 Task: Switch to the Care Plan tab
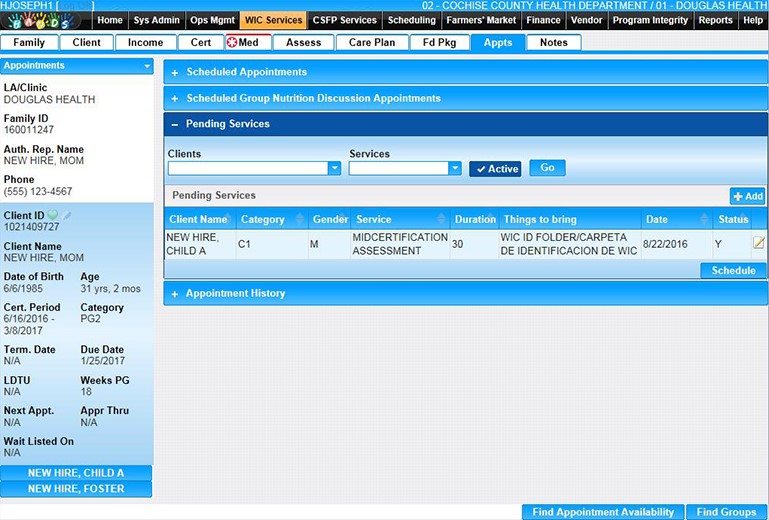coord(372,43)
